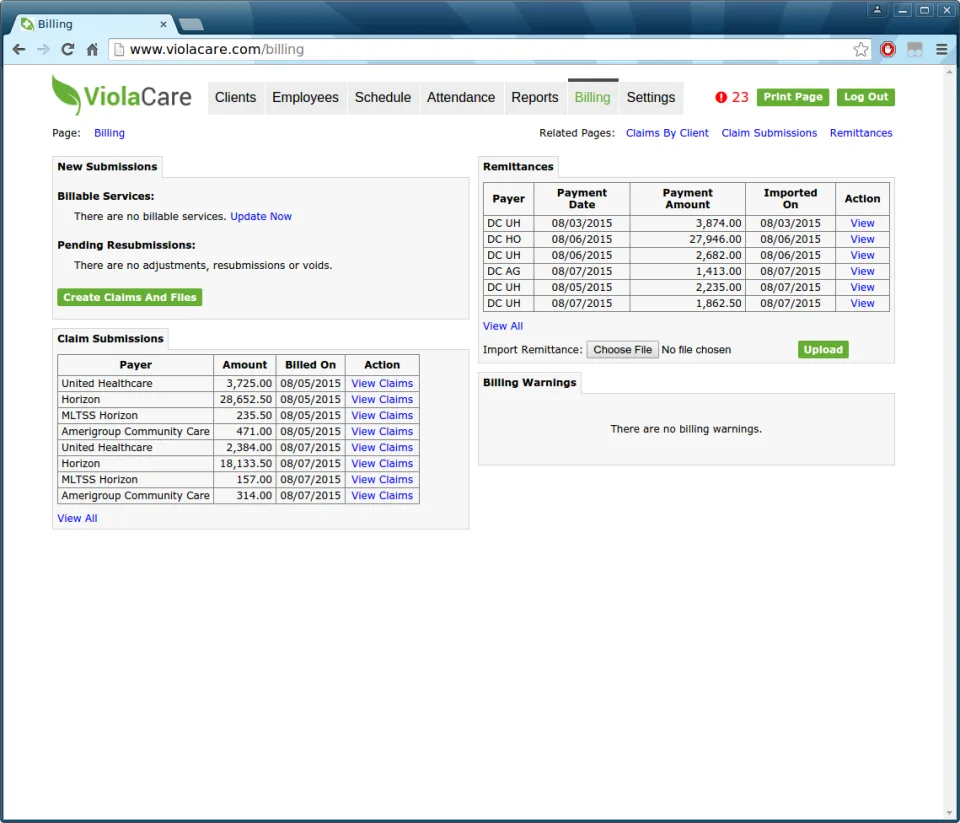Screen dimensions: 960x823
Task: Open a new browser tab
Action: pyautogui.click(x=192, y=24)
